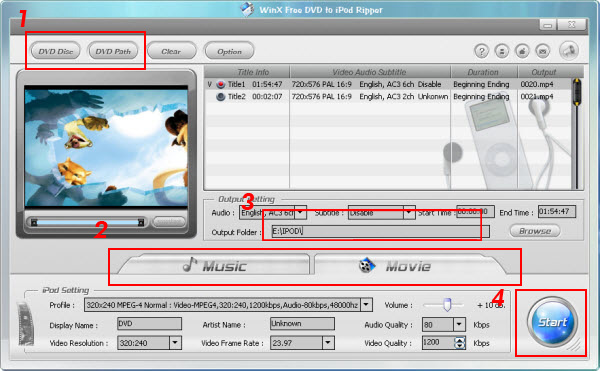
Task: Open the Profile dropdown list
Action: pyautogui.click(x=366, y=305)
